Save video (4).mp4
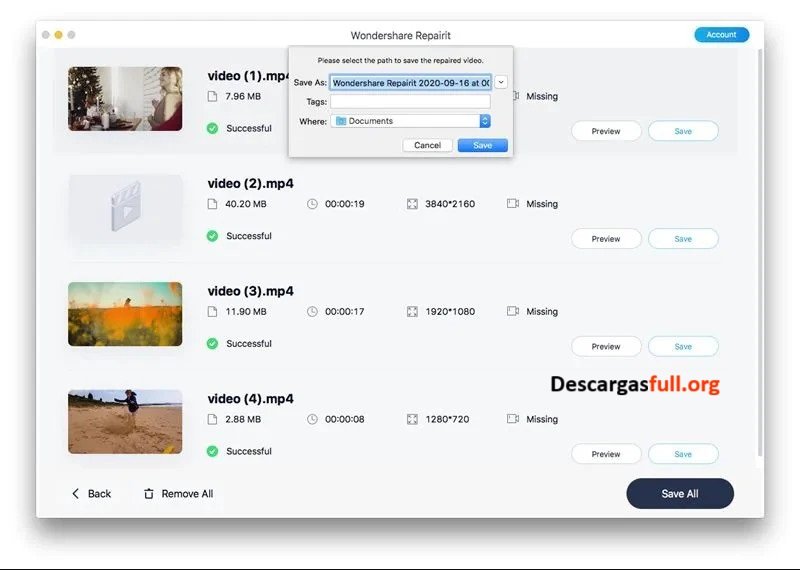Viewport: 800px width, 570px height. click(x=683, y=454)
